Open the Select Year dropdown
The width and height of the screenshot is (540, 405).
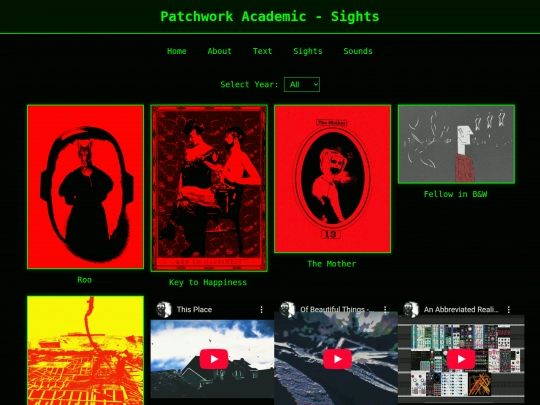[302, 84]
